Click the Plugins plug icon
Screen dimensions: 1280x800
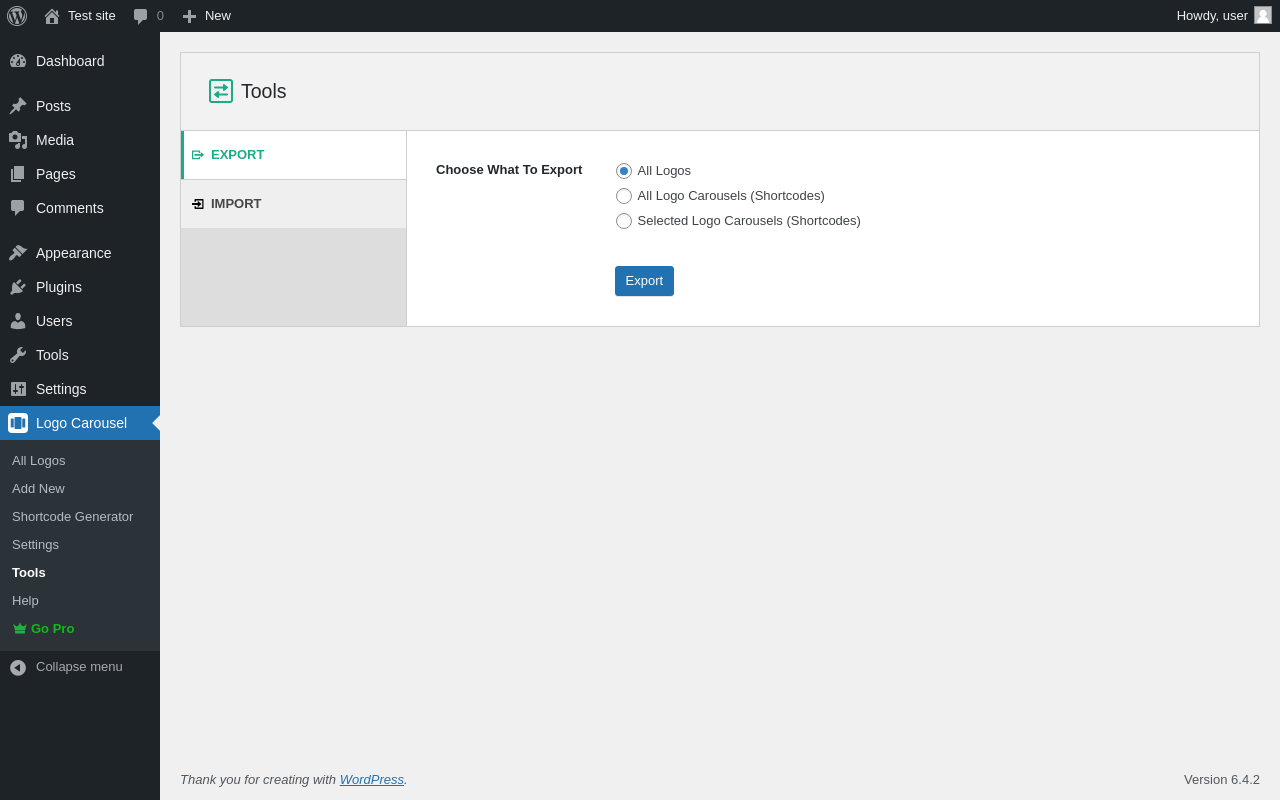pos(18,287)
